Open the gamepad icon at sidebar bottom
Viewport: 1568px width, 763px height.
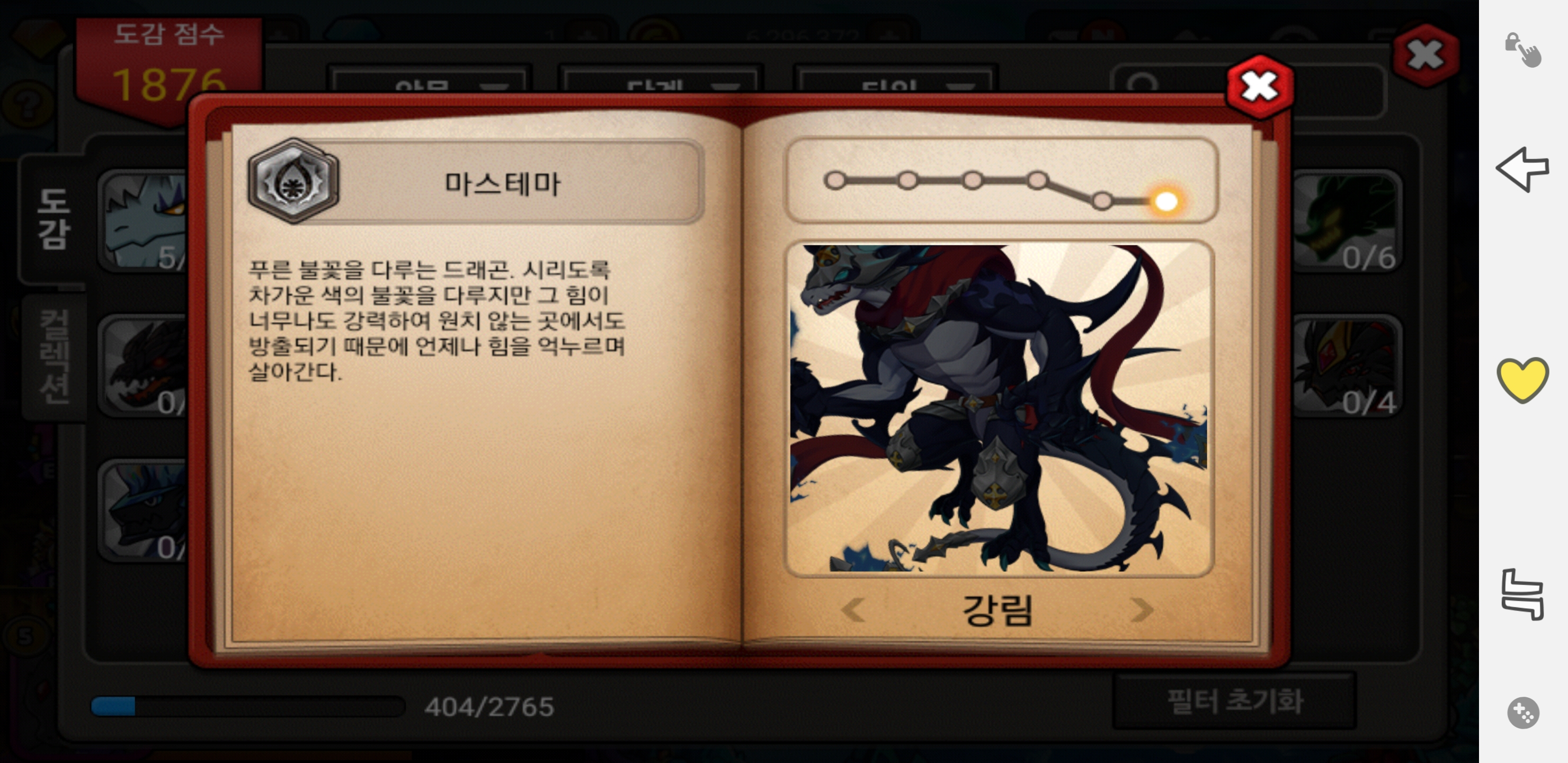click(x=1523, y=712)
